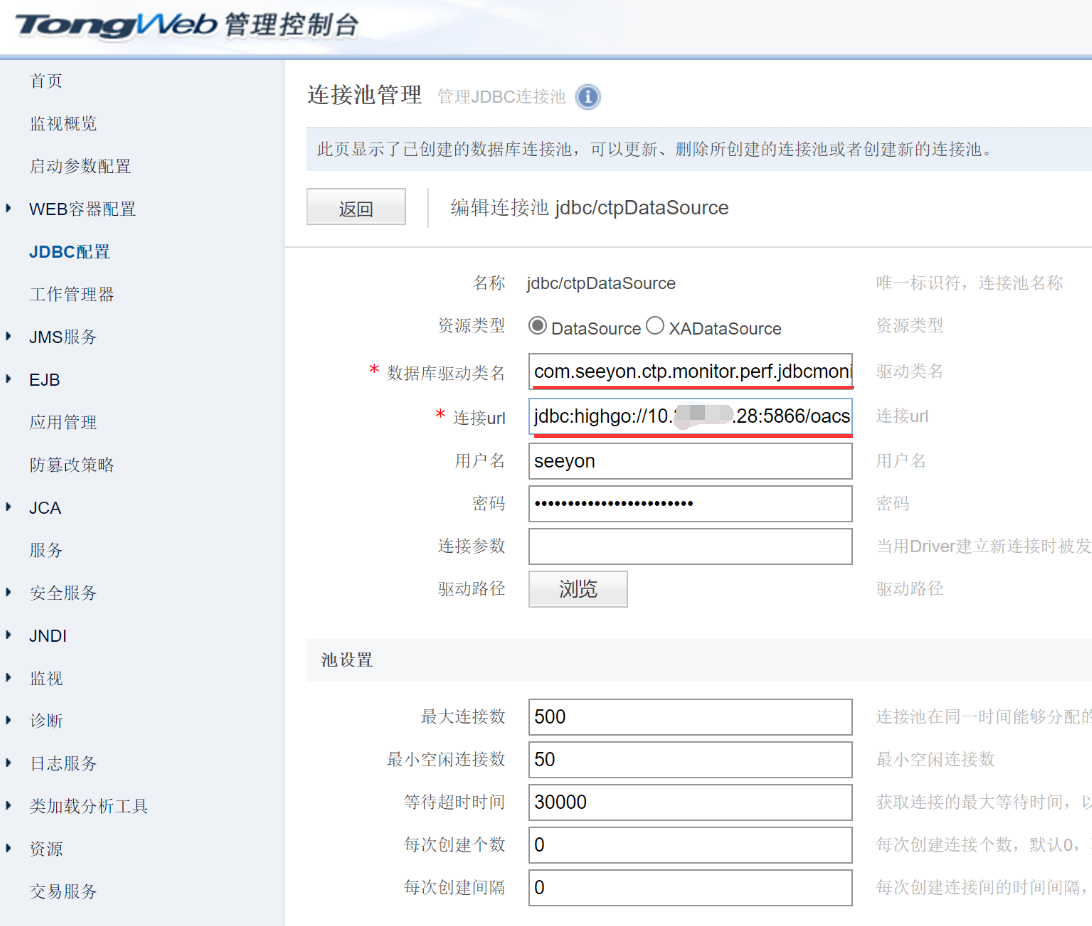
Task: Focus the 数据库驱动类名 input field
Action: pos(690,371)
